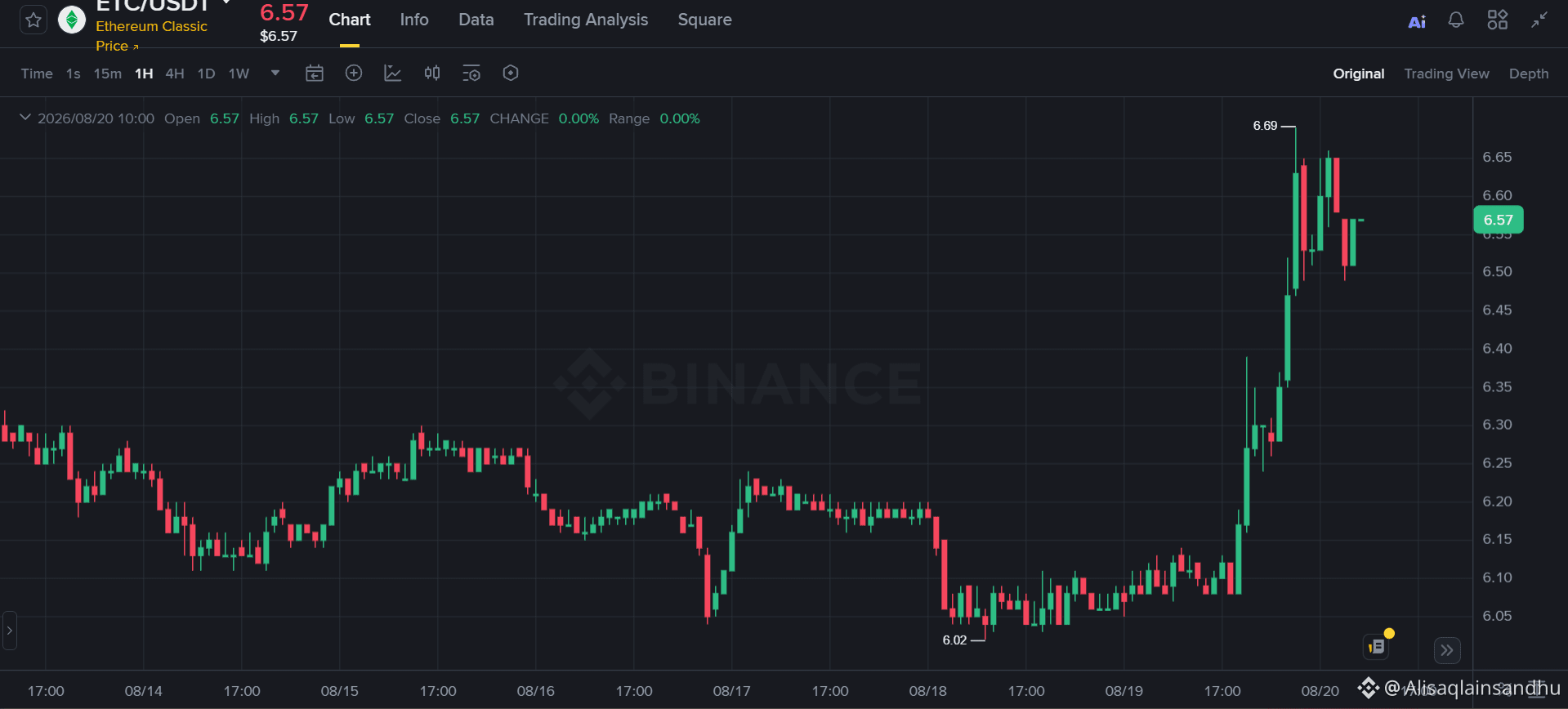Viewport: 1568px width, 709px height.
Task: Click the plus-circle add icon in the chart toolbar
Action: click(354, 74)
